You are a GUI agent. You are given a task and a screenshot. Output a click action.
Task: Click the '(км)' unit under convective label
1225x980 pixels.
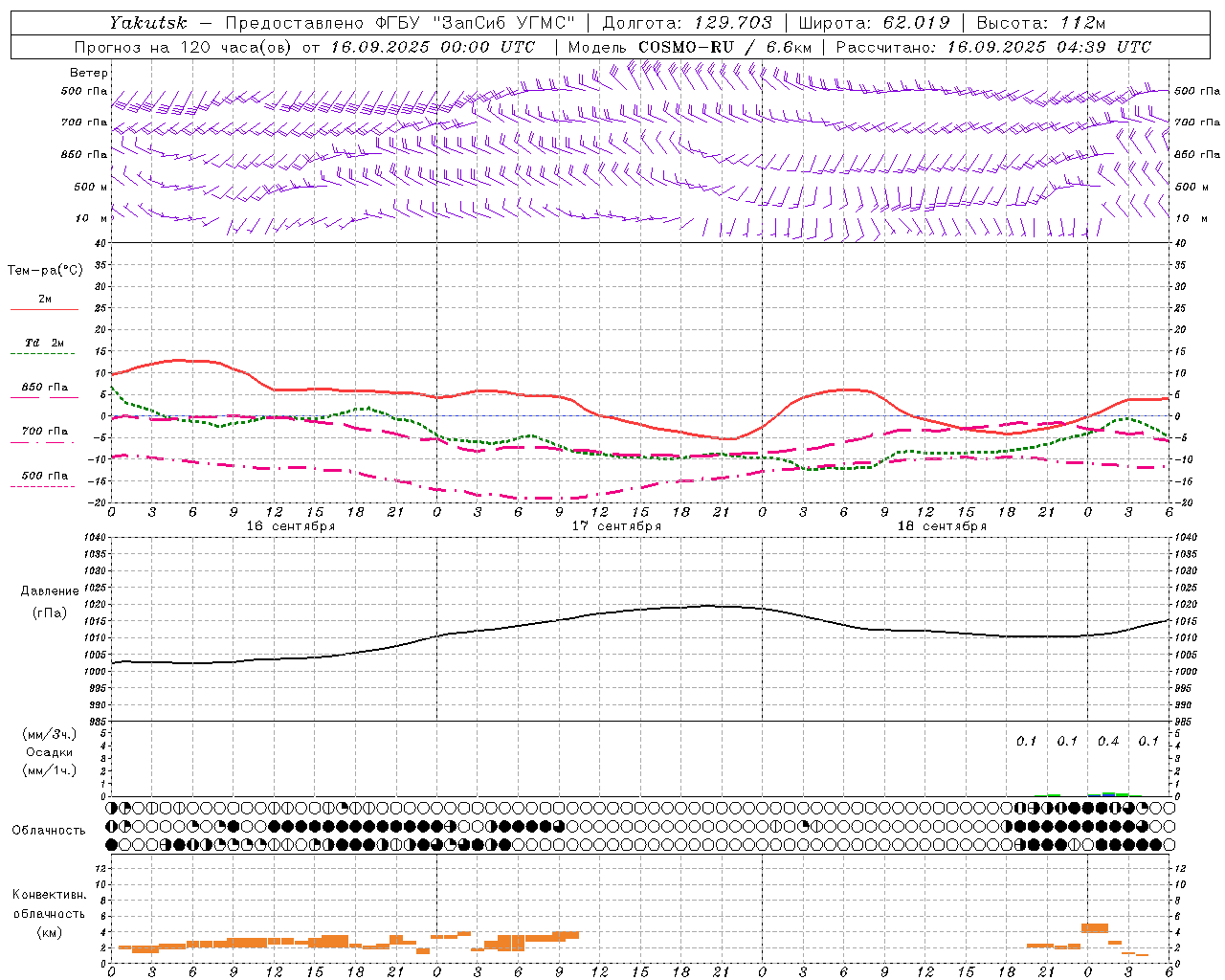tap(49, 931)
